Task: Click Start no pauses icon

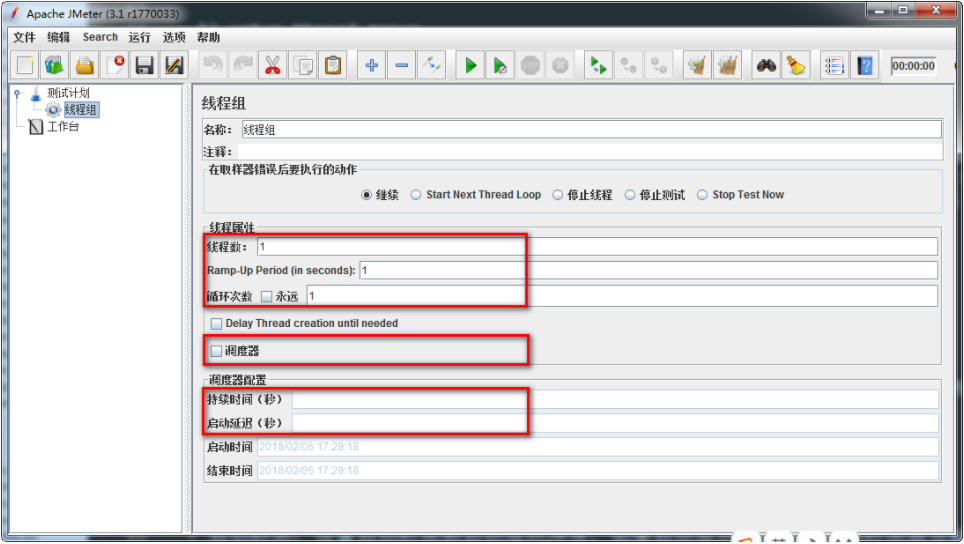Action: point(500,65)
